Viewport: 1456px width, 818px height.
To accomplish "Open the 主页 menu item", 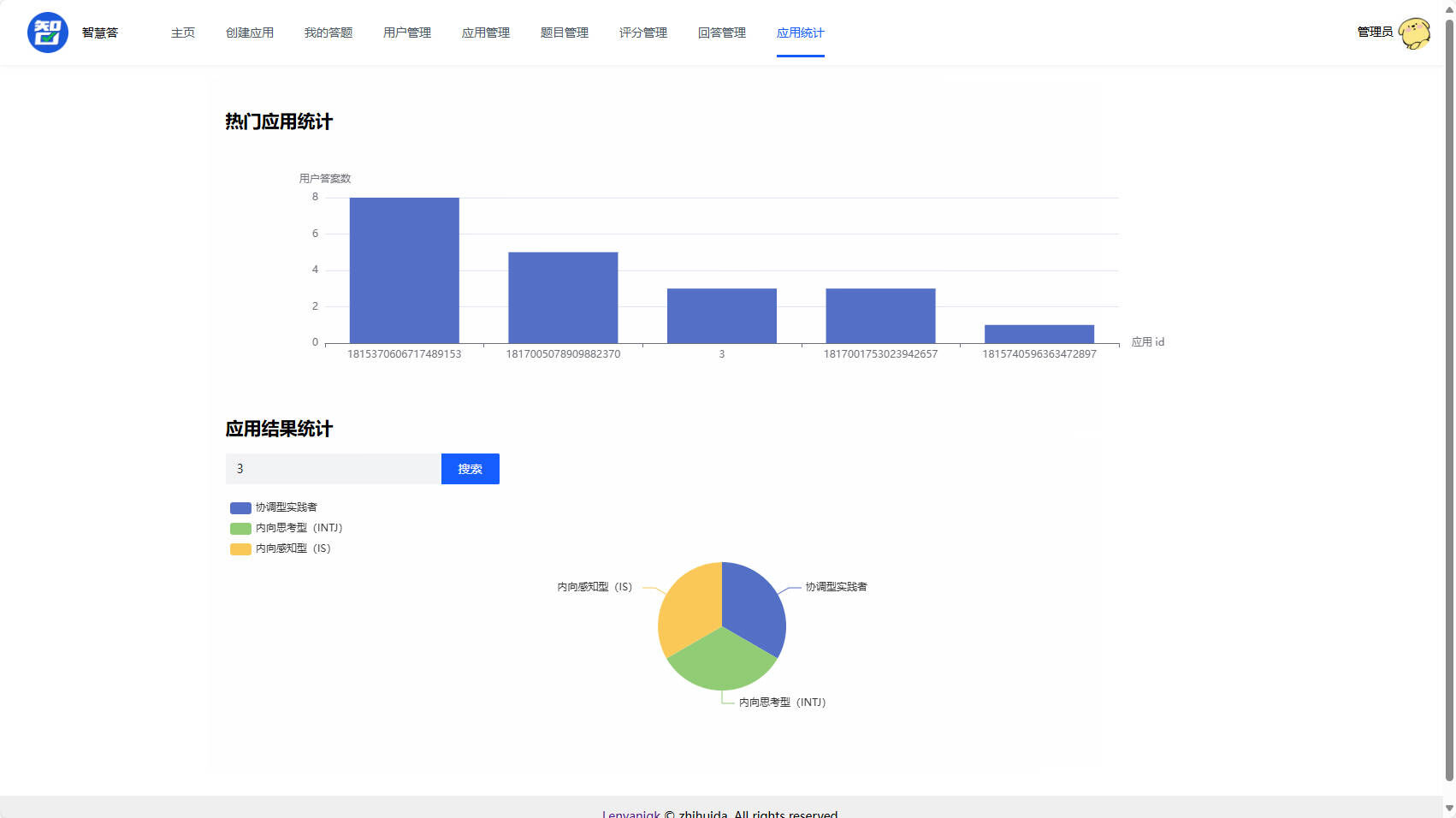I will point(183,33).
